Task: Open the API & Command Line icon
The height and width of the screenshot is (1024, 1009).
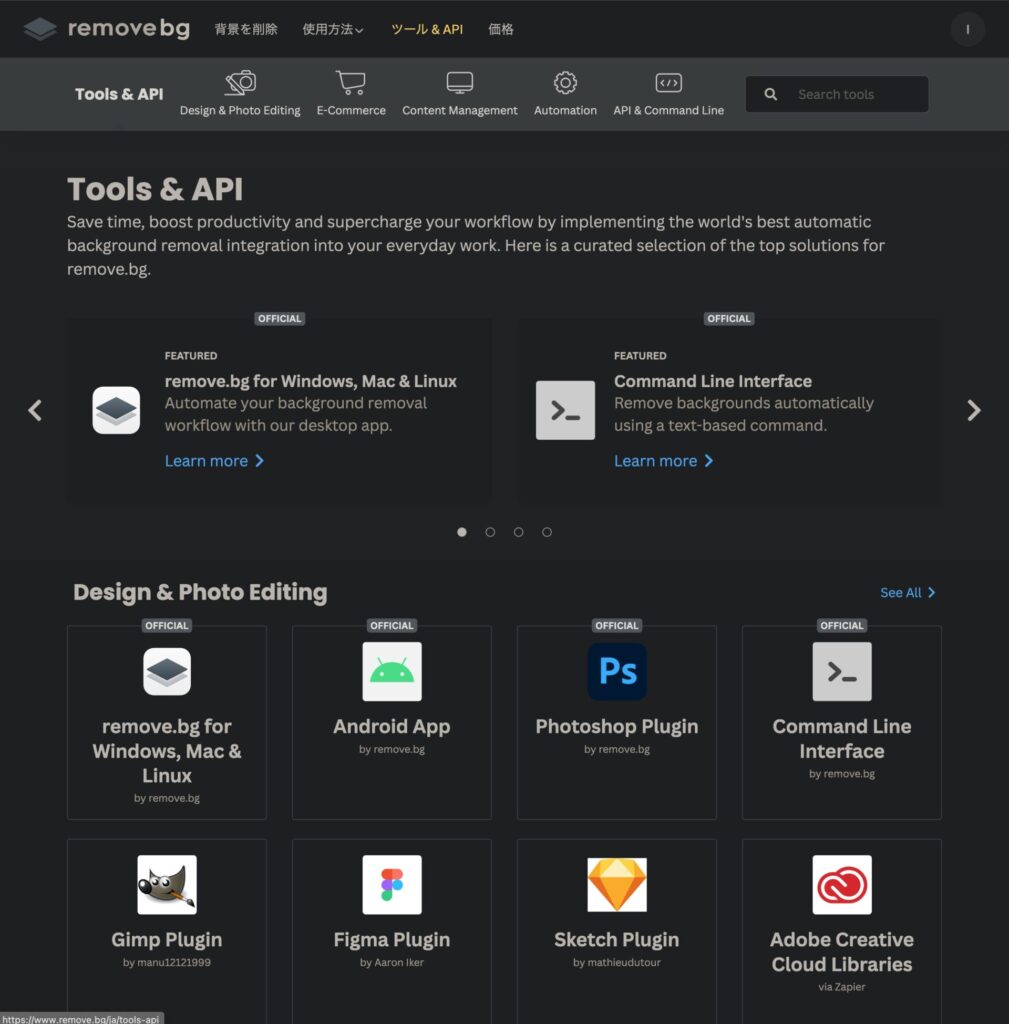Action: [668, 83]
